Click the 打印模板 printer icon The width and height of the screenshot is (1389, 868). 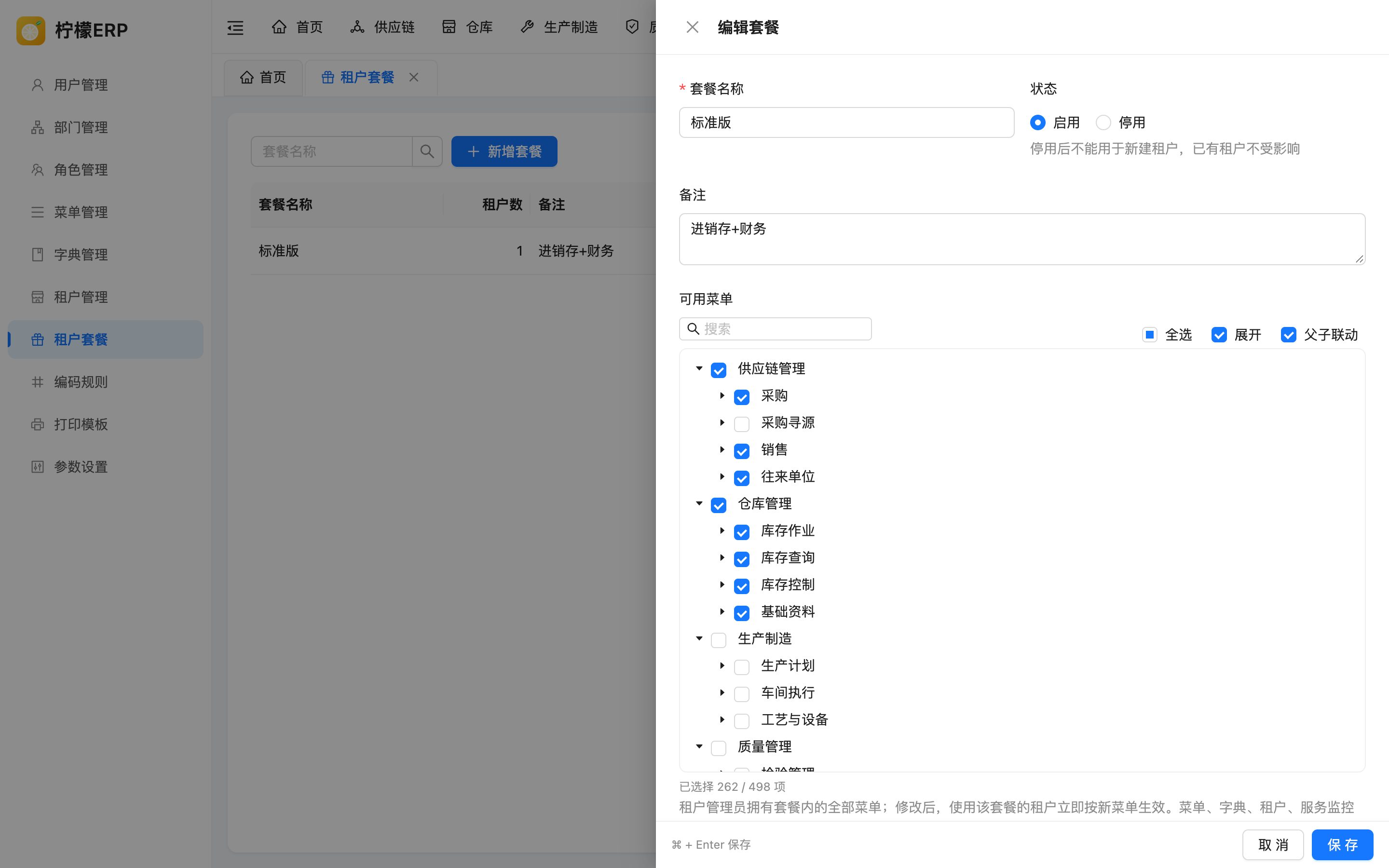point(37,425)
